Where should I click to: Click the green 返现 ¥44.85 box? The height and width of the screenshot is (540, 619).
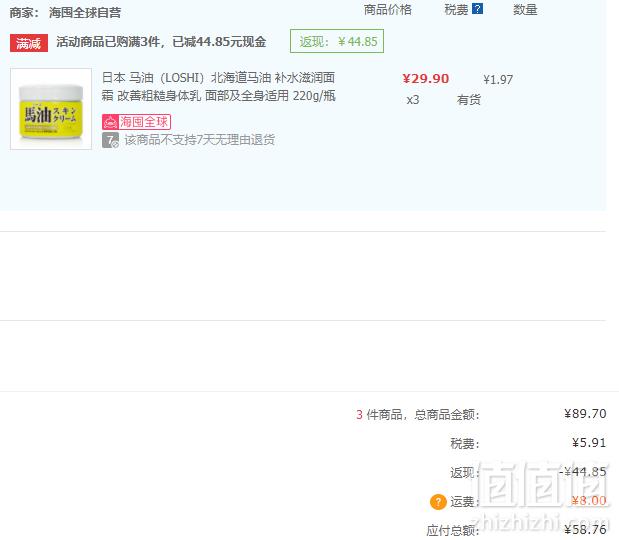coord(337,41)
